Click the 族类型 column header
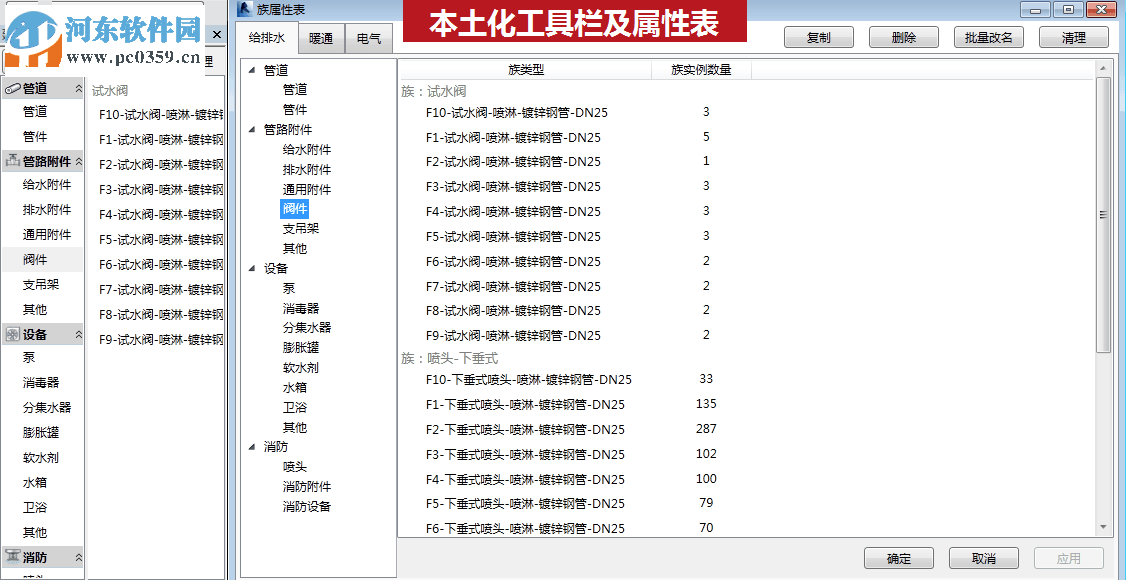The width and height of the screenshot is (1126, 580). (526, 70)
